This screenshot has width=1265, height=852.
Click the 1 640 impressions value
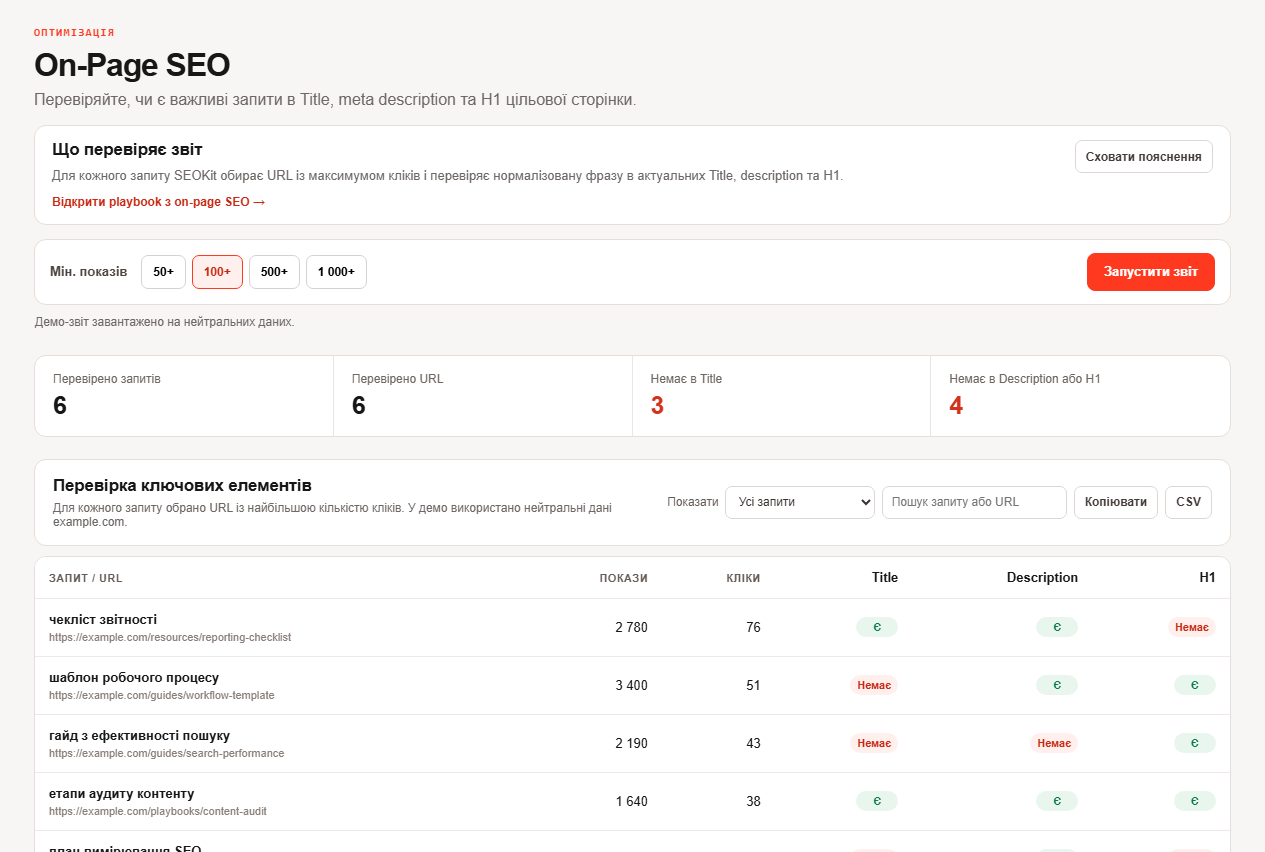click(x=631, y=802)
